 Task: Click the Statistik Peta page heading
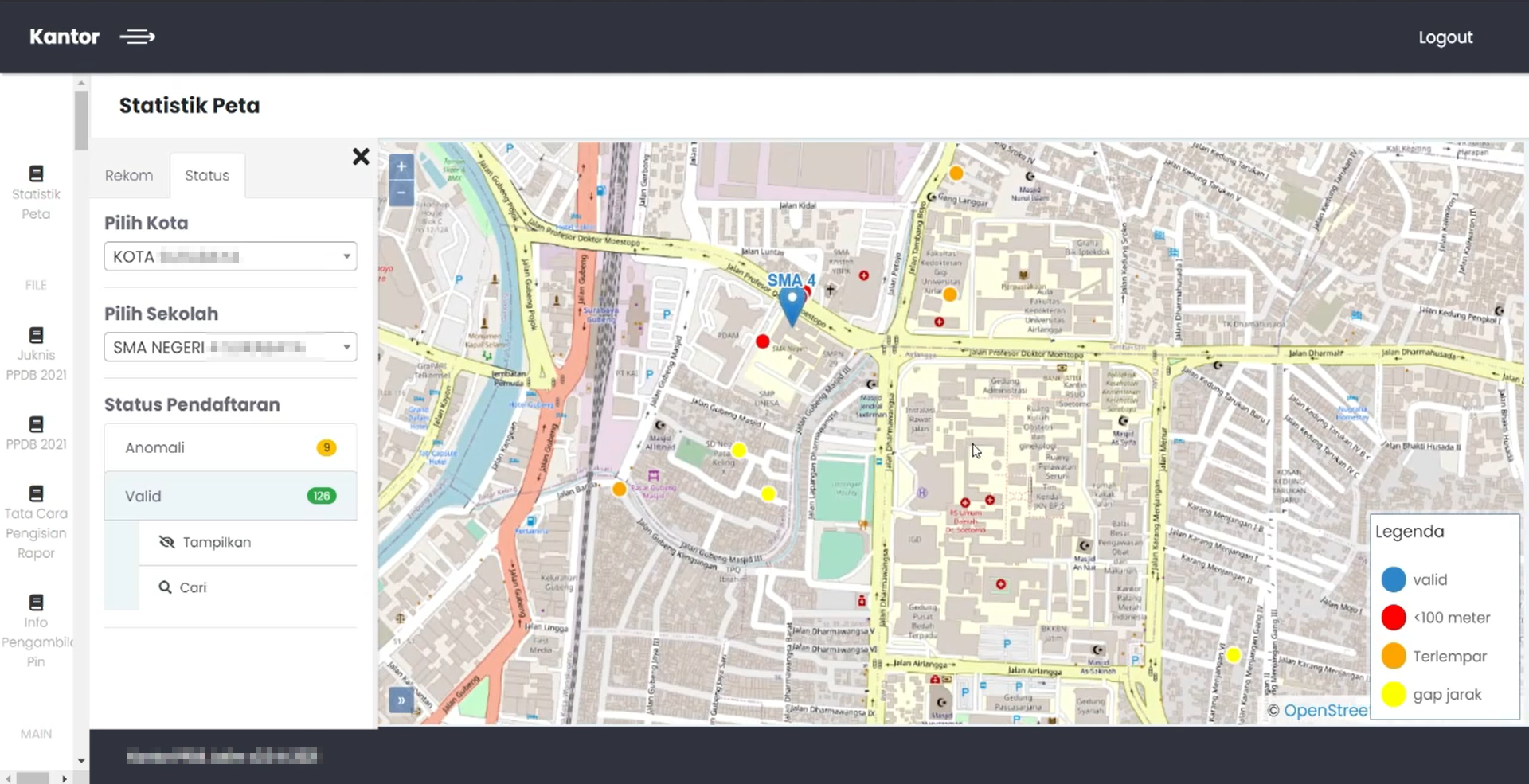(x=190, y=106)
